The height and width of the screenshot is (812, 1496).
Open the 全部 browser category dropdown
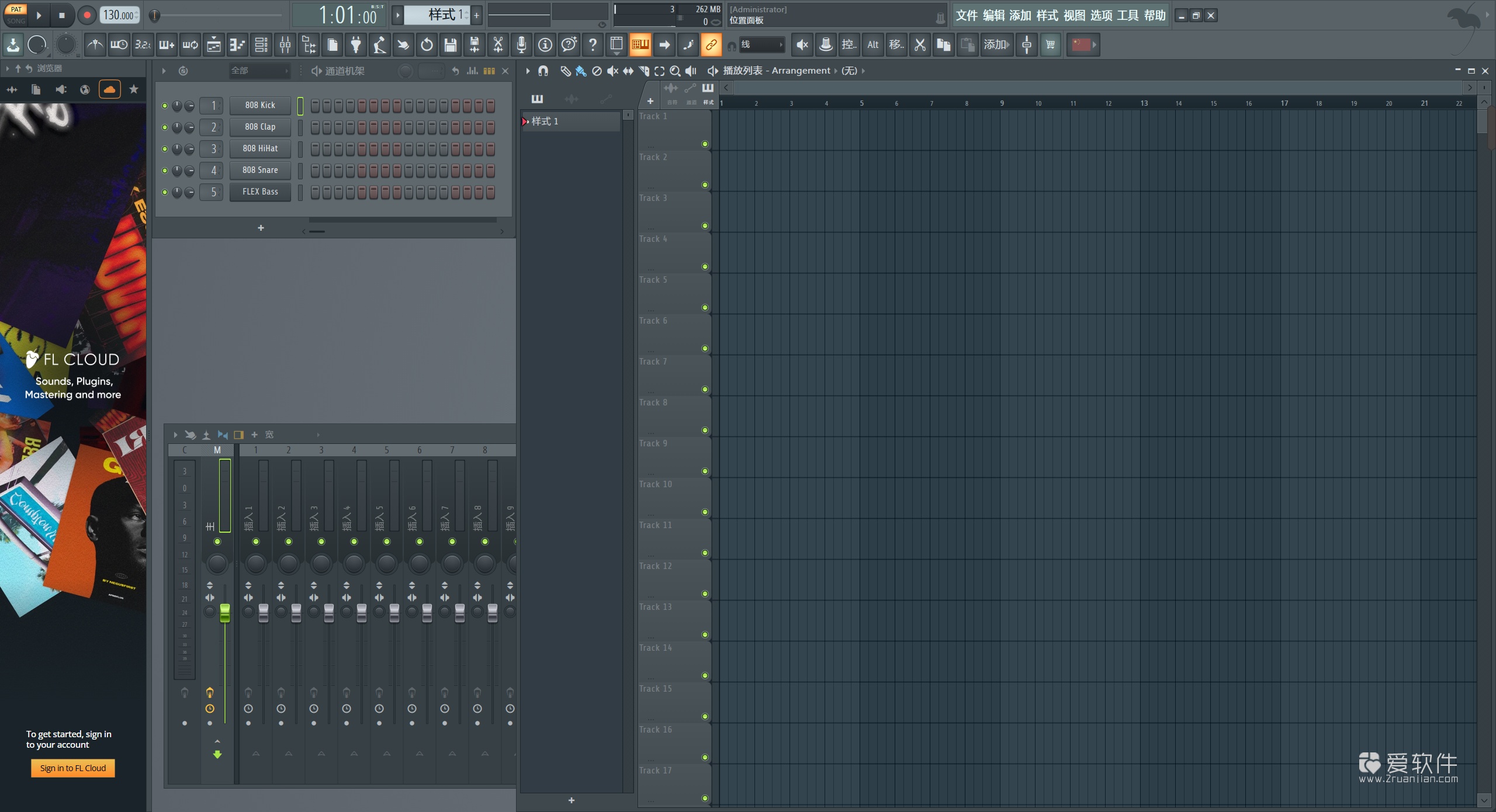pos(259,70)
